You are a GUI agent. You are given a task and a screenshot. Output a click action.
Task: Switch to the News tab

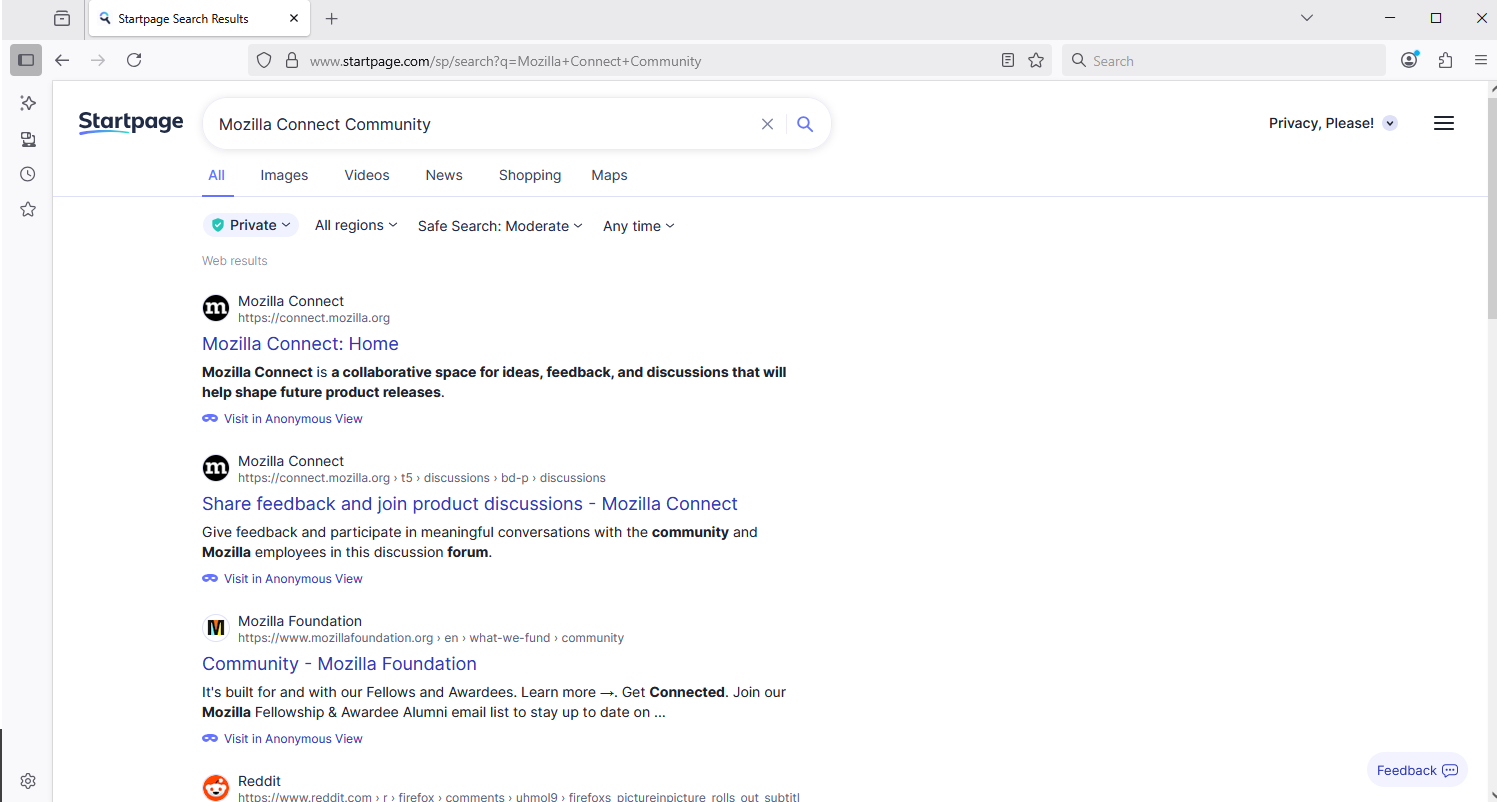444,175
